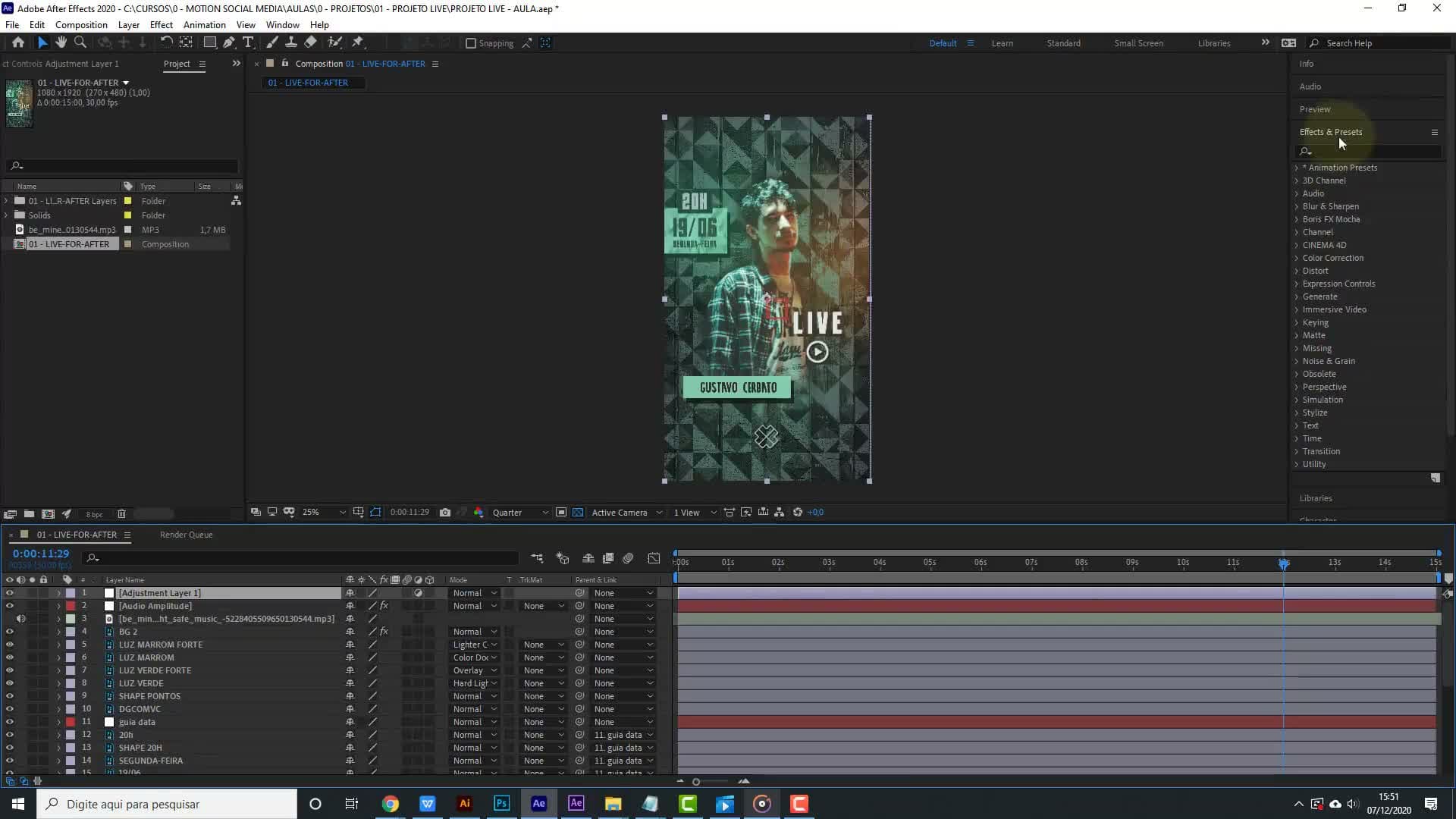The image size is (1456, 819).
Task: Click the timeline zoom slider
Action: click(695, 781)
